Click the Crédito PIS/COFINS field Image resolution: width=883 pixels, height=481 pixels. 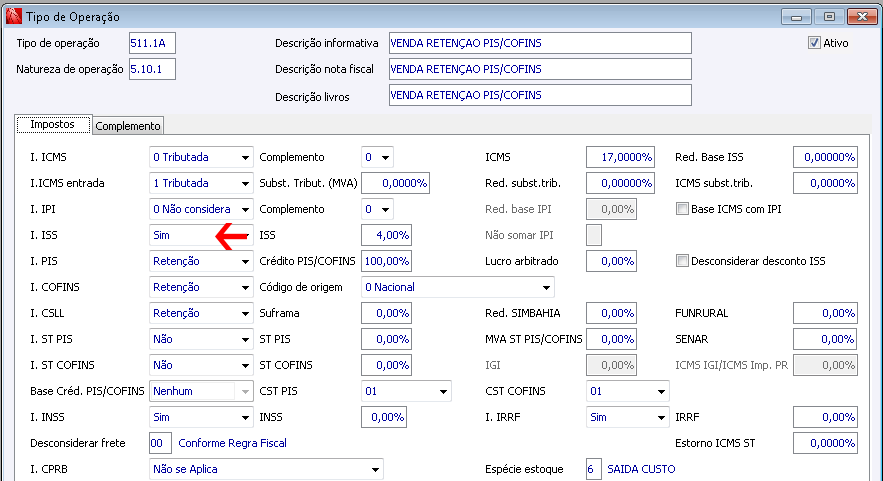coord(386,261)
